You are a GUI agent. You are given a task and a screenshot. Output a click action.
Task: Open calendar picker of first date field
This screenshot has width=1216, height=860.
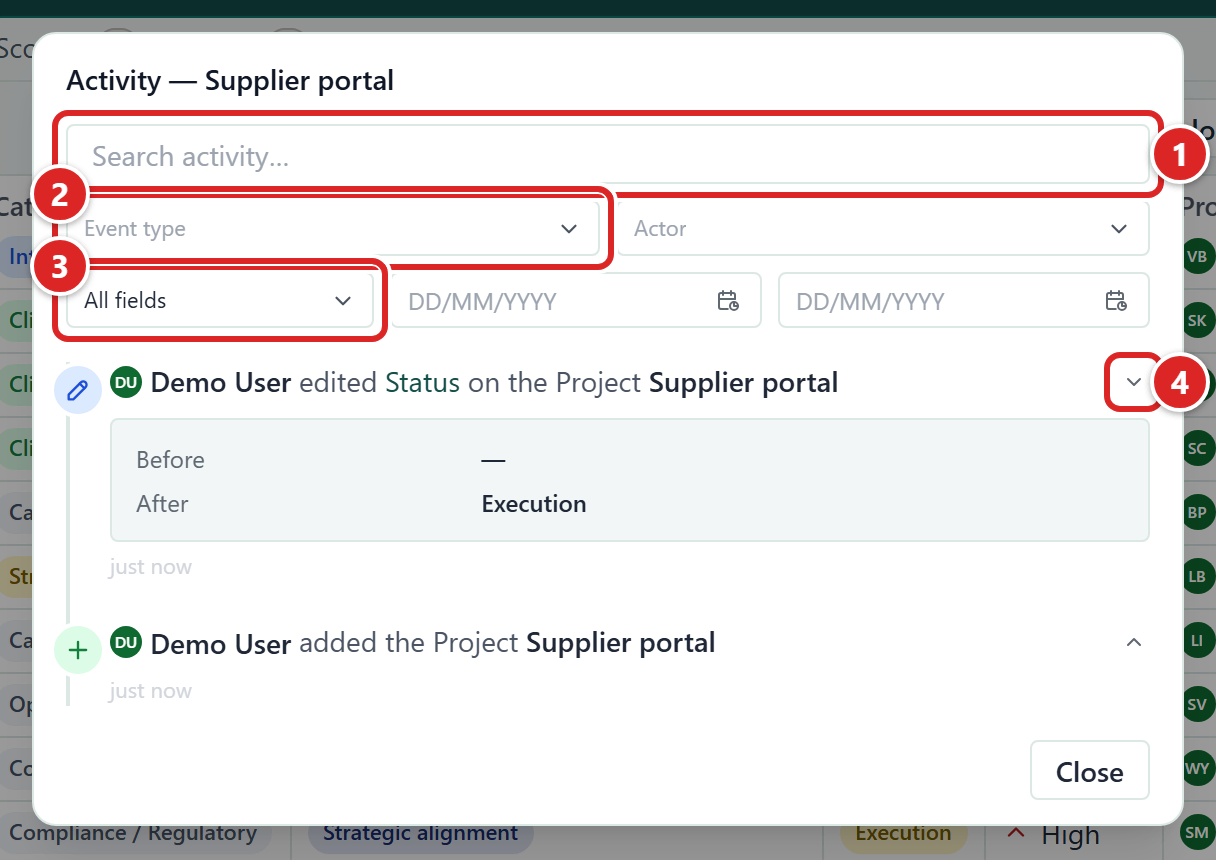(728, 301)
